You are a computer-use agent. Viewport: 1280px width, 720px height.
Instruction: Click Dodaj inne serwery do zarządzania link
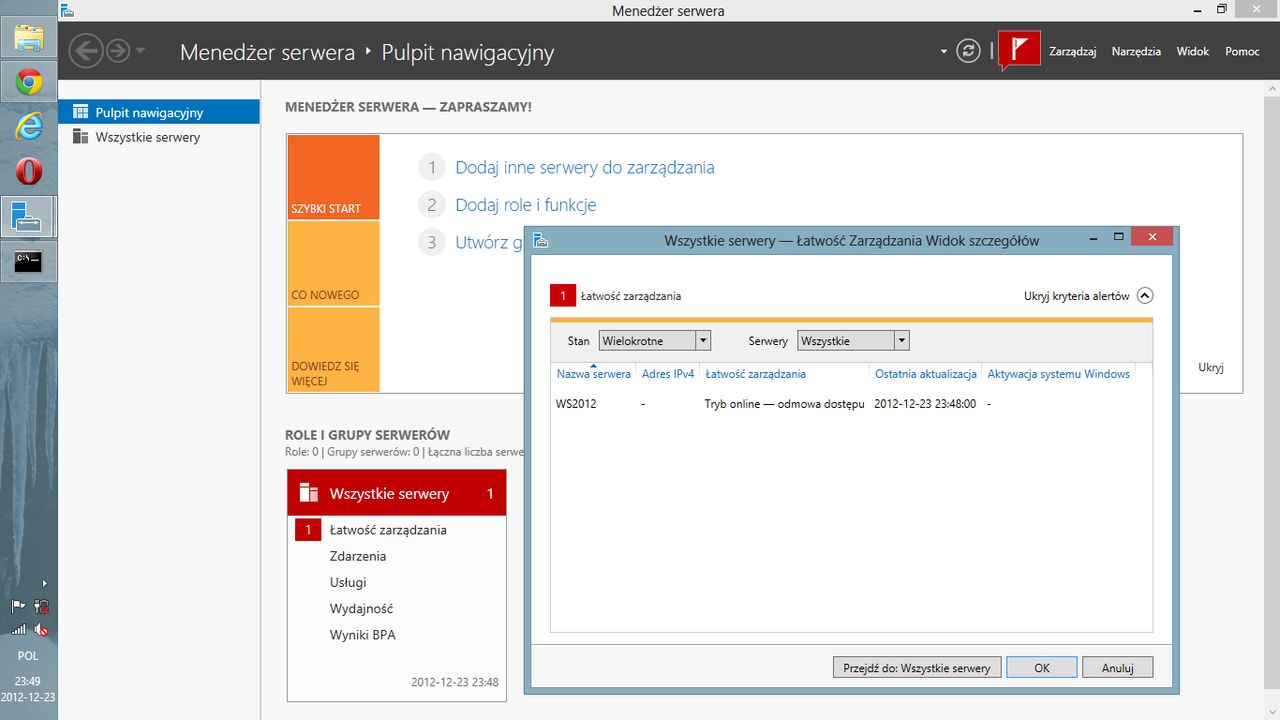pos(585,167)
